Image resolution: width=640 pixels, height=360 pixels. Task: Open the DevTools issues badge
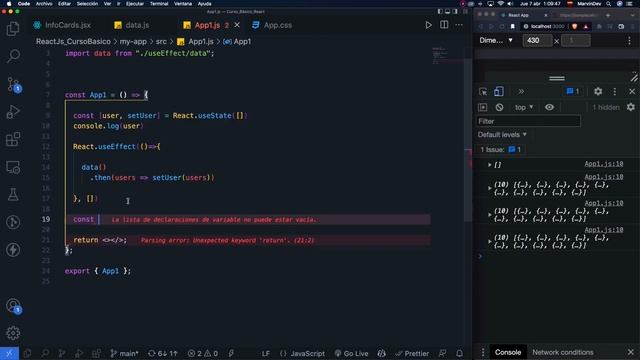(573, 91)
